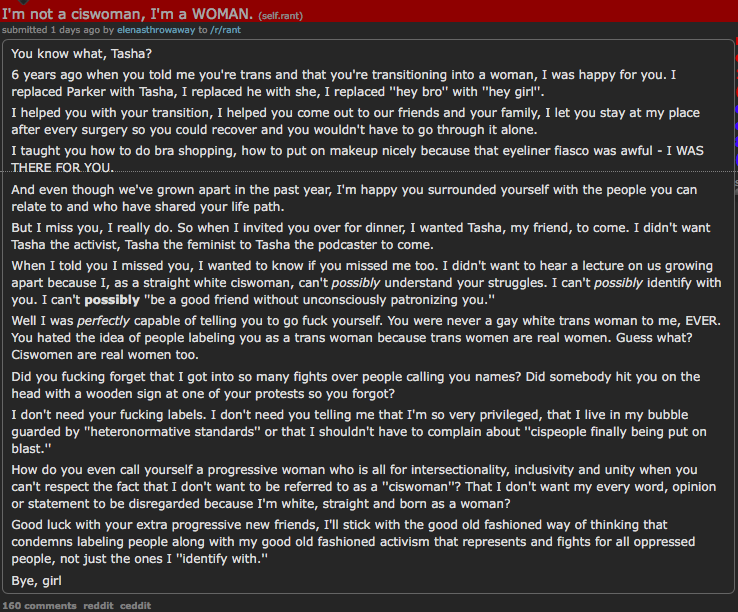Open user profile elenasthrowaway
The image size is (738, 612).
156,30
